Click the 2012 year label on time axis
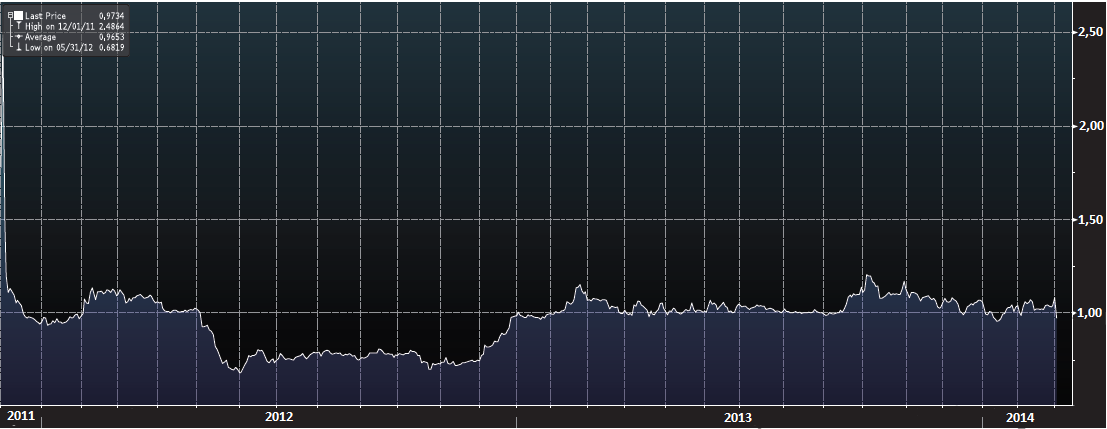 pyautogui.click(x=279, y=416)
